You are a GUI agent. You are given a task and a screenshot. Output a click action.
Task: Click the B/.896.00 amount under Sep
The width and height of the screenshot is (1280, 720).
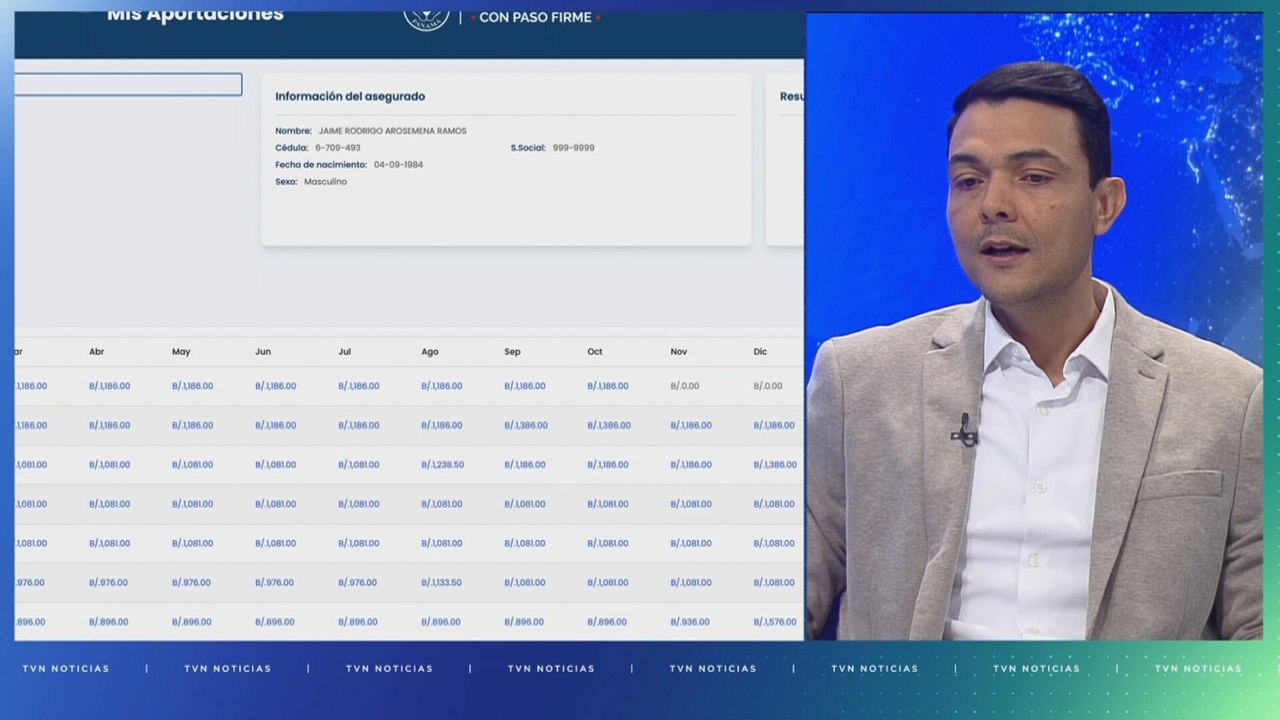click(x=524, y=622)
